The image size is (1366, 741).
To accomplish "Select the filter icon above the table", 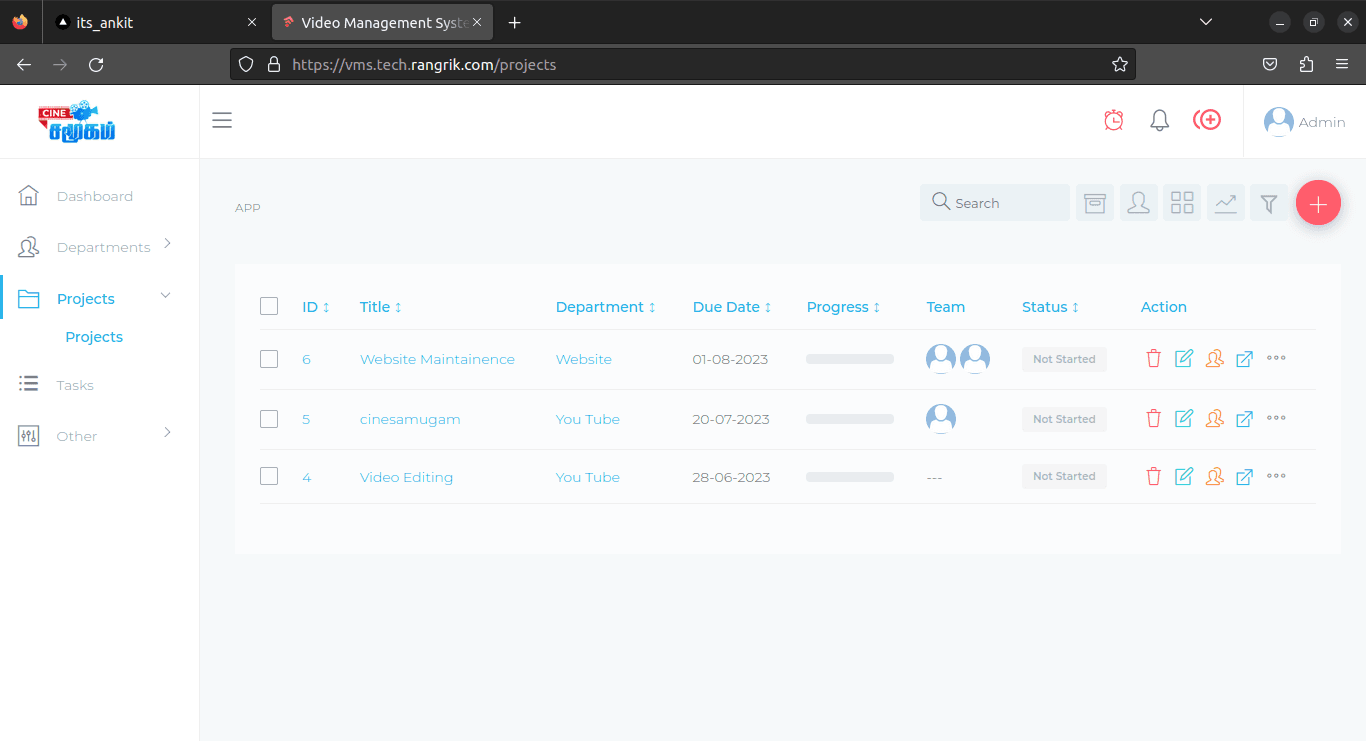I will [1269, 202].
